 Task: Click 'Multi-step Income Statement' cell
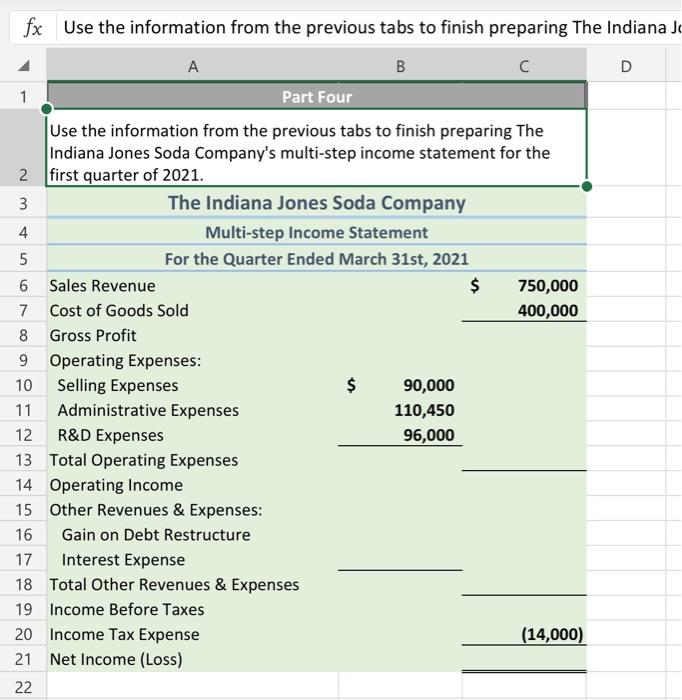tap(316, 232)
